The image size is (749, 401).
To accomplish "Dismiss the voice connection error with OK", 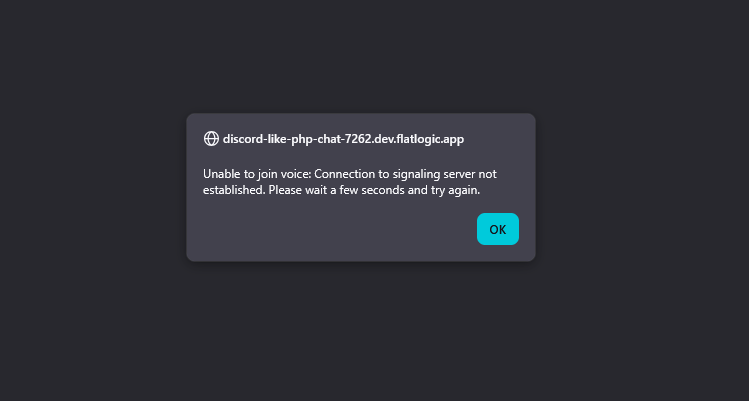I will (497, 229).
